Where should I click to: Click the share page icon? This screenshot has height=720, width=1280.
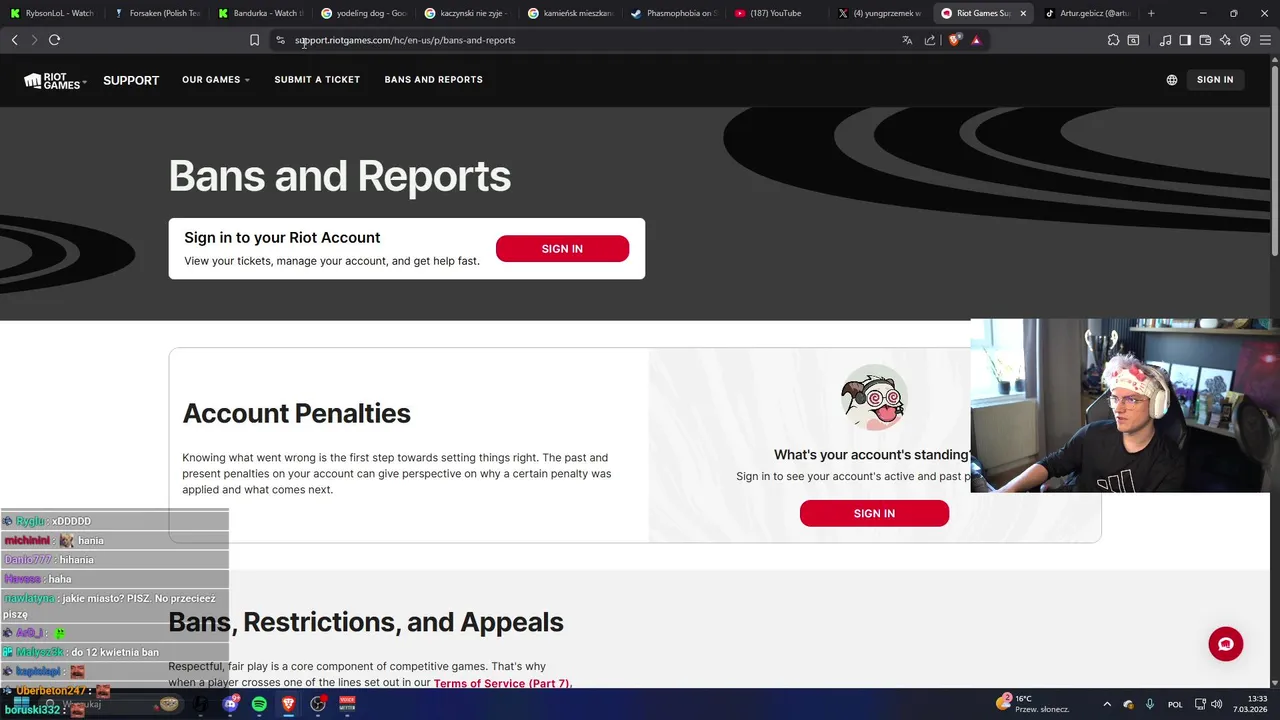pos(930,40)
